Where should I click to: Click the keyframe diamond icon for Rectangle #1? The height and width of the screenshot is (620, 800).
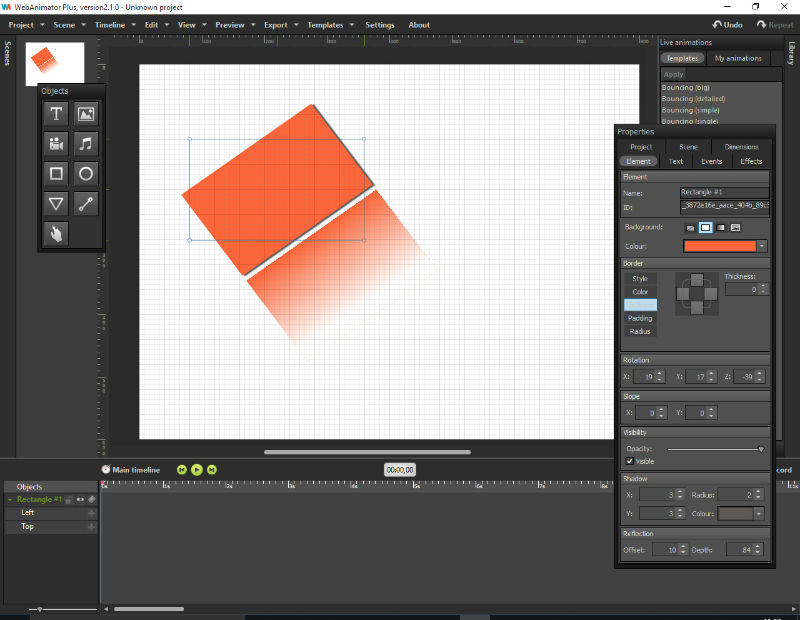(x=92, y=500)
